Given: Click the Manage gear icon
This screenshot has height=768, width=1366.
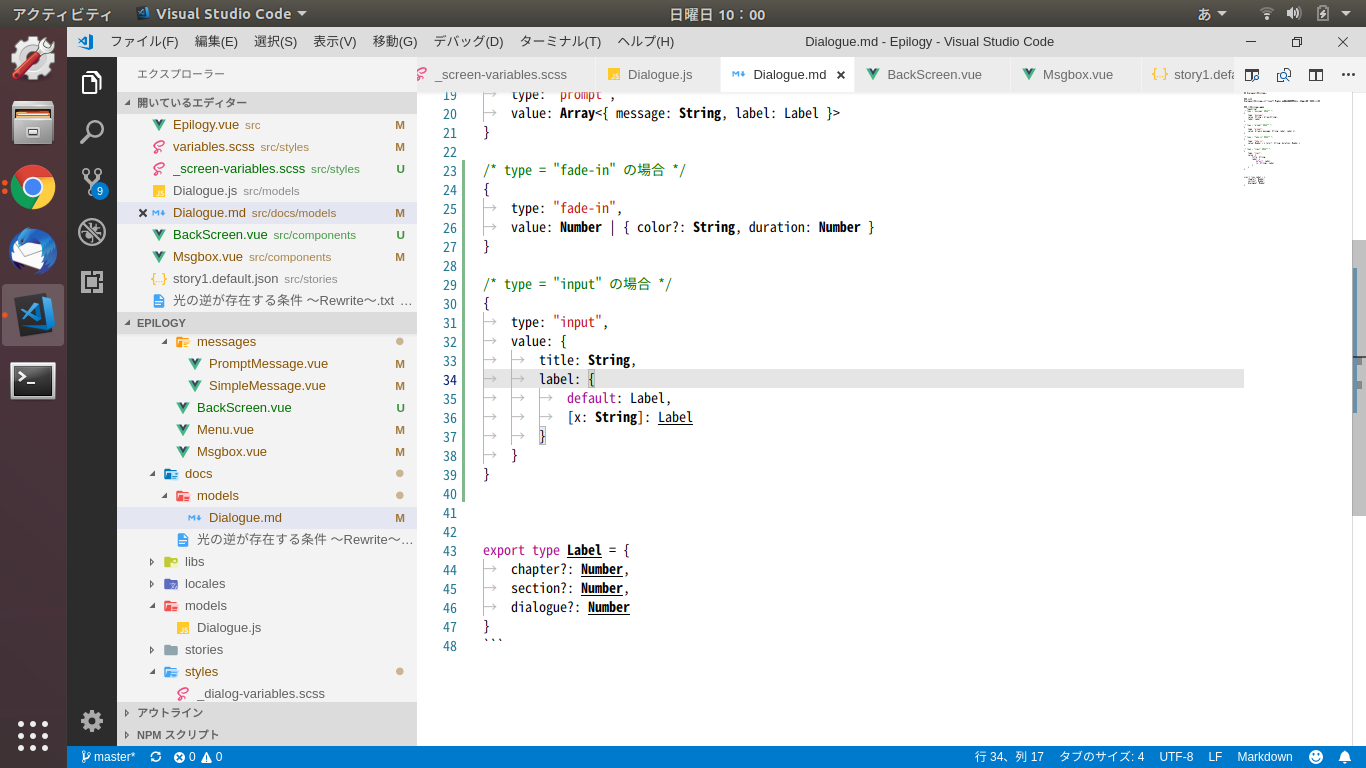Looking at the screenshot, I should [x=92, y=720].
